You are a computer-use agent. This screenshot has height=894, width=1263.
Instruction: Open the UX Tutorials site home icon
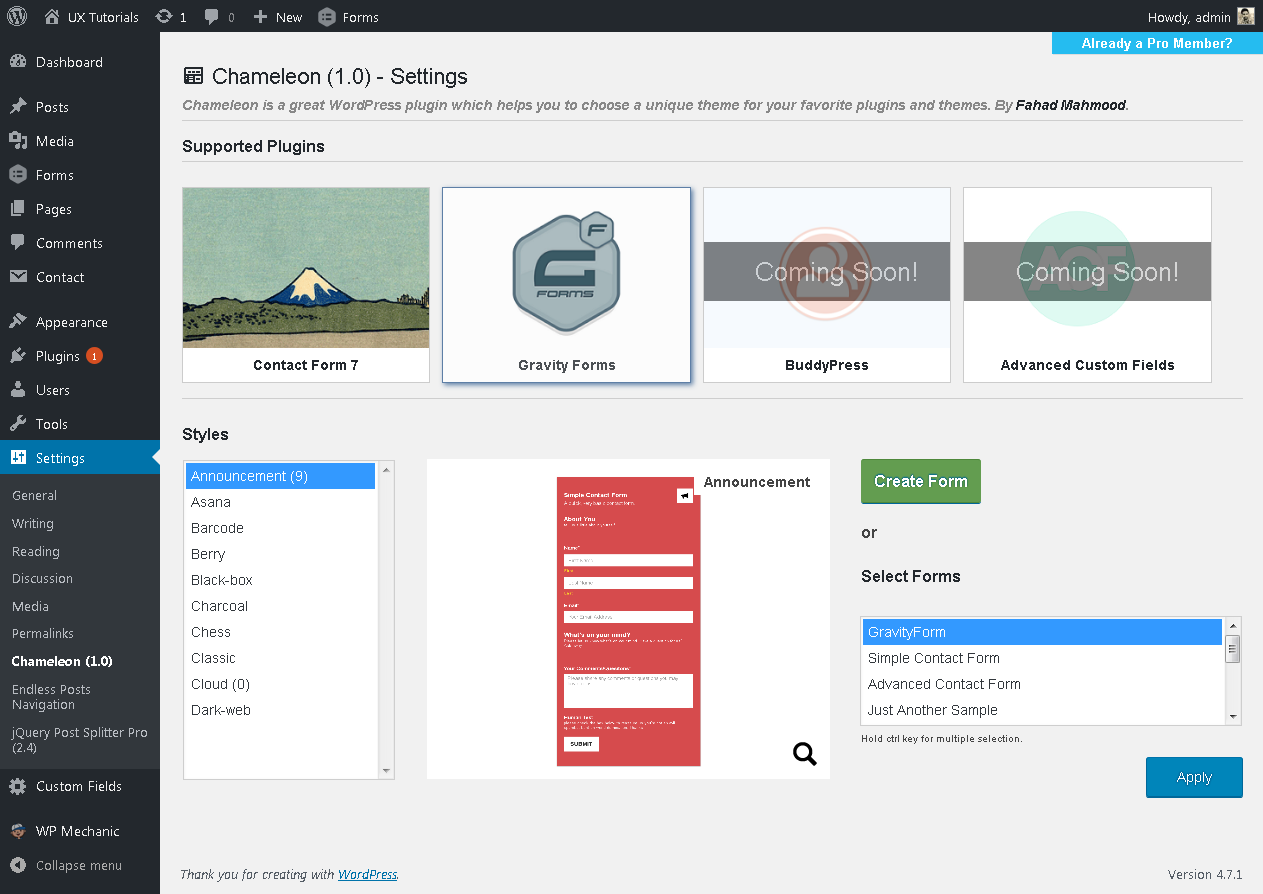[52, 17]
